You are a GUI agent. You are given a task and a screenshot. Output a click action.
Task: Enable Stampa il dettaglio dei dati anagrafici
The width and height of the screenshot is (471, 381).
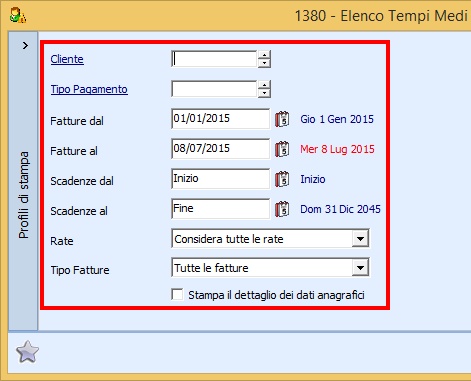(177, 295)
